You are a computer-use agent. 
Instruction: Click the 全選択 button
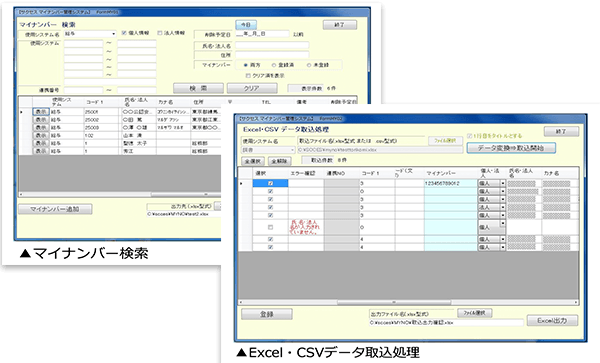[253, 161]
